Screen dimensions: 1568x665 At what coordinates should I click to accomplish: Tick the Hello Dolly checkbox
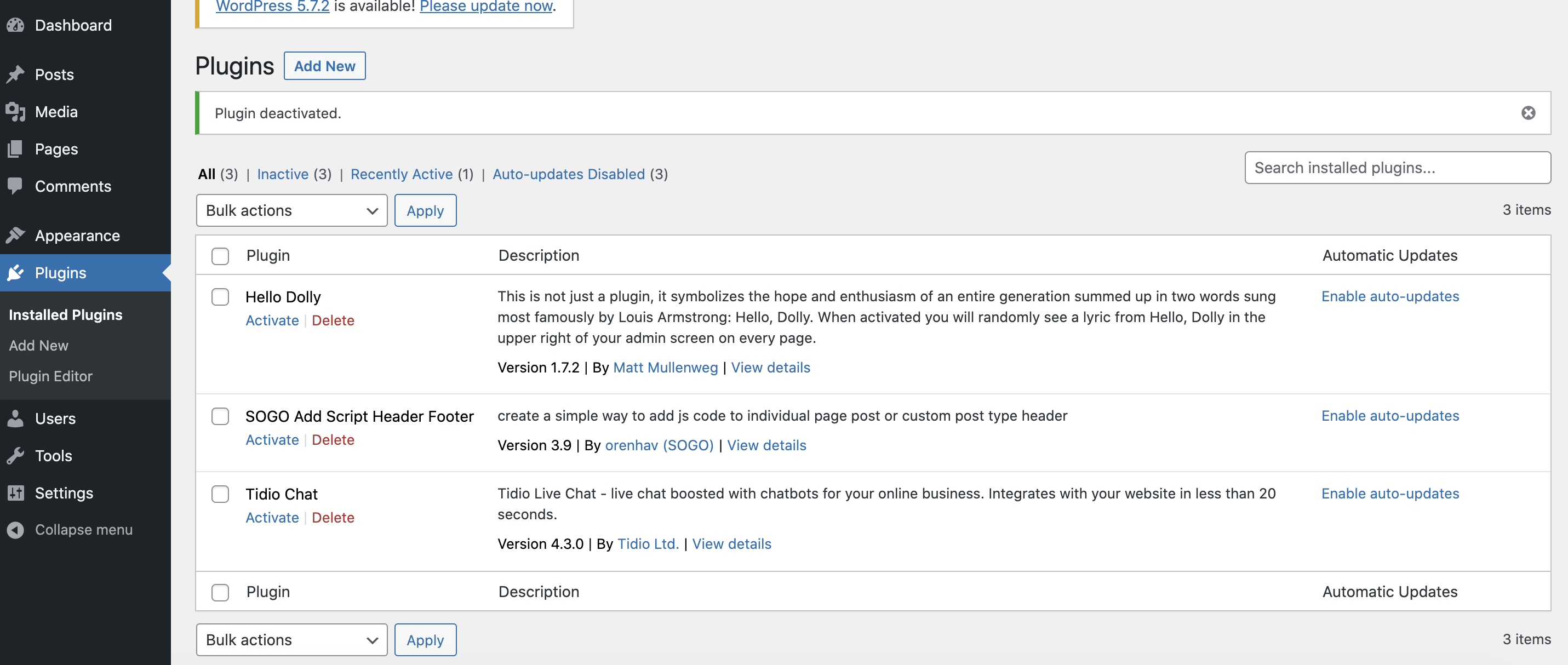tap(220, 297)
